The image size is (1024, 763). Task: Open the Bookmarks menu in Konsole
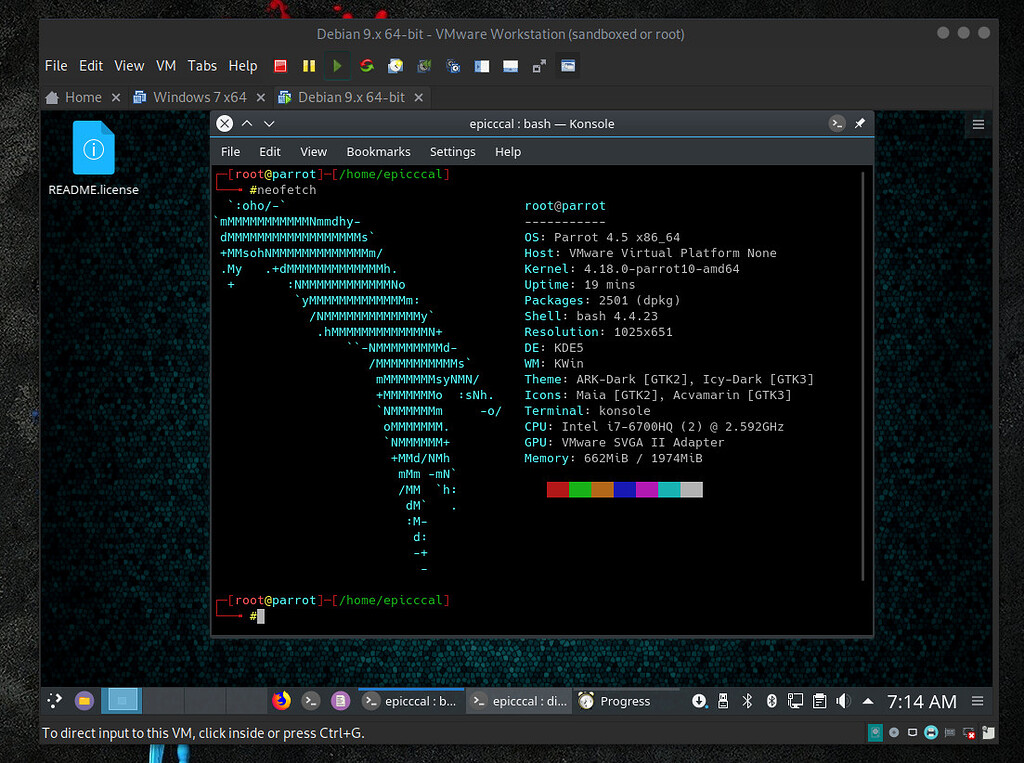(378, 152)
